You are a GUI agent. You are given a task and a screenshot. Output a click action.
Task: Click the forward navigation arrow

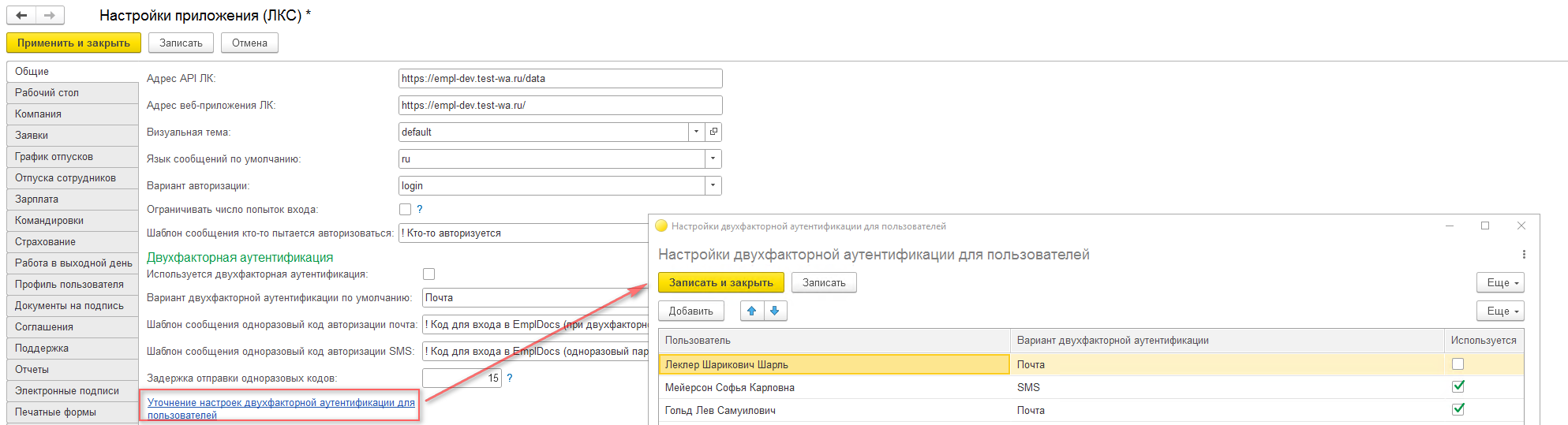(x=50, y=15)
